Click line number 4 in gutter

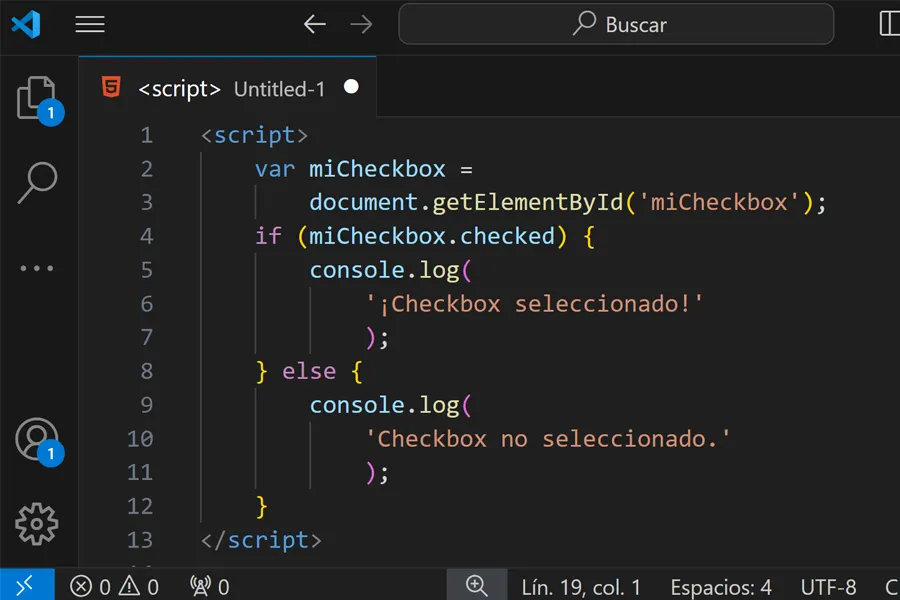point(147,236)
